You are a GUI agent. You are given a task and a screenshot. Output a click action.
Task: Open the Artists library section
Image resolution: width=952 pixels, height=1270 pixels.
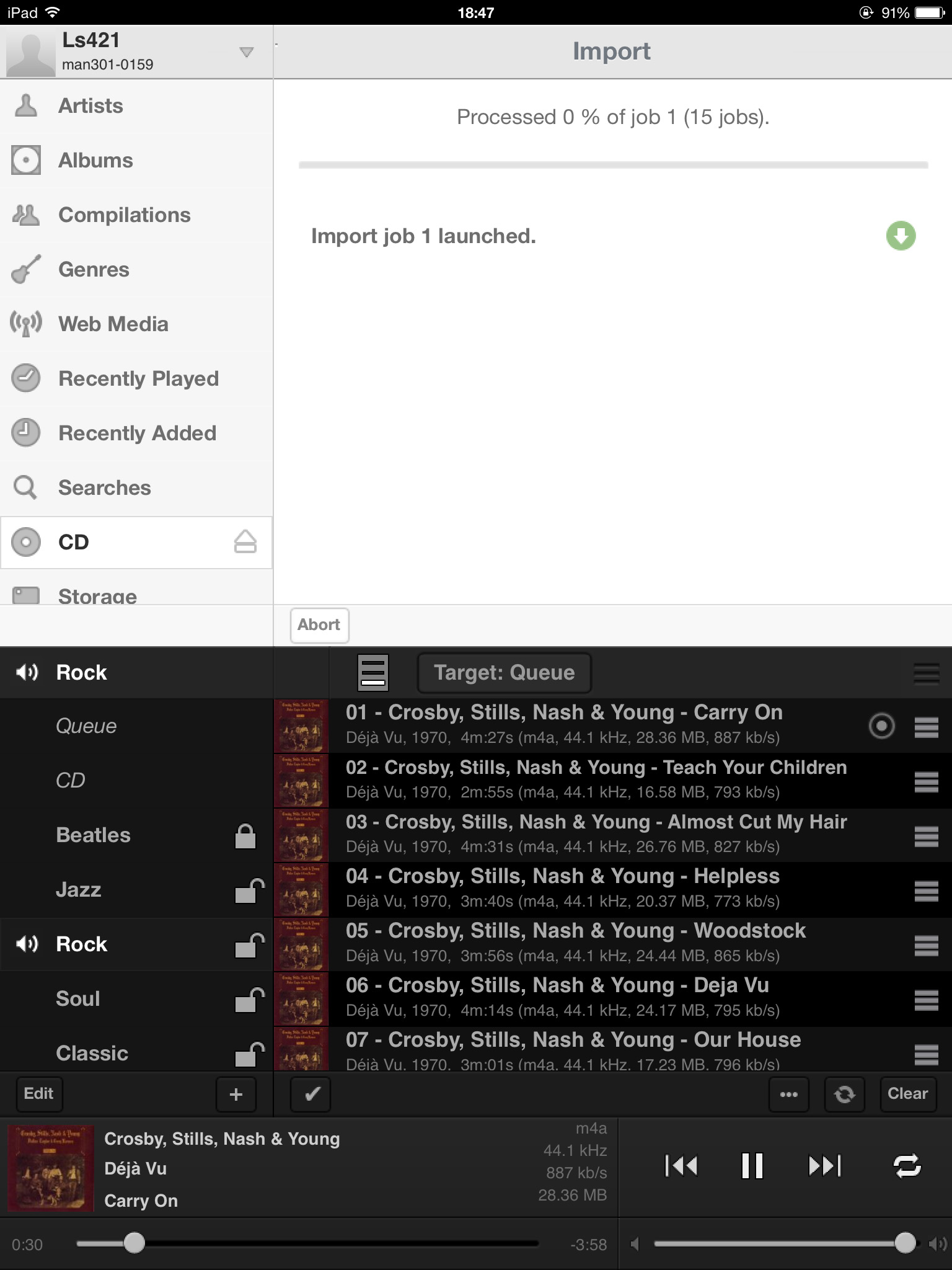coord(136,106)
